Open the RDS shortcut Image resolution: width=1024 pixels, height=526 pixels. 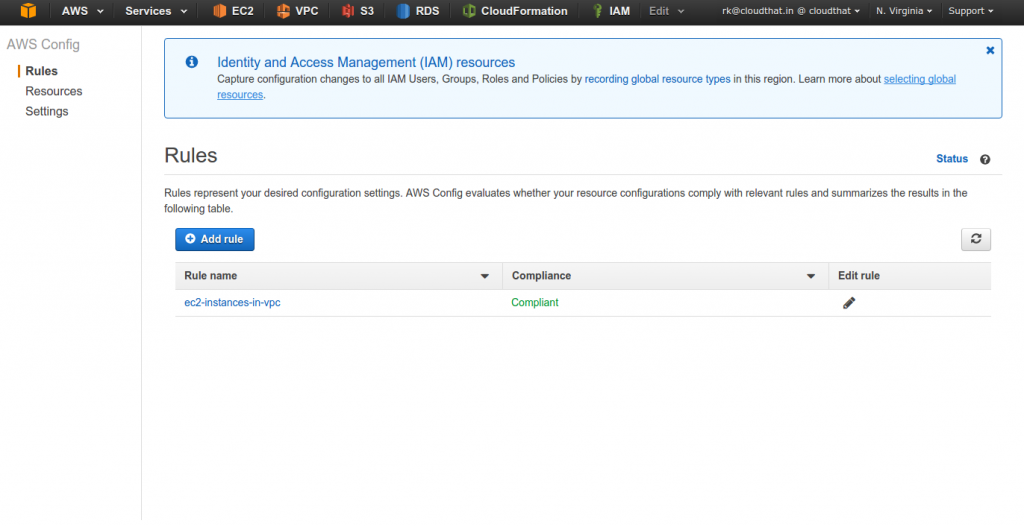pos(418,11)
